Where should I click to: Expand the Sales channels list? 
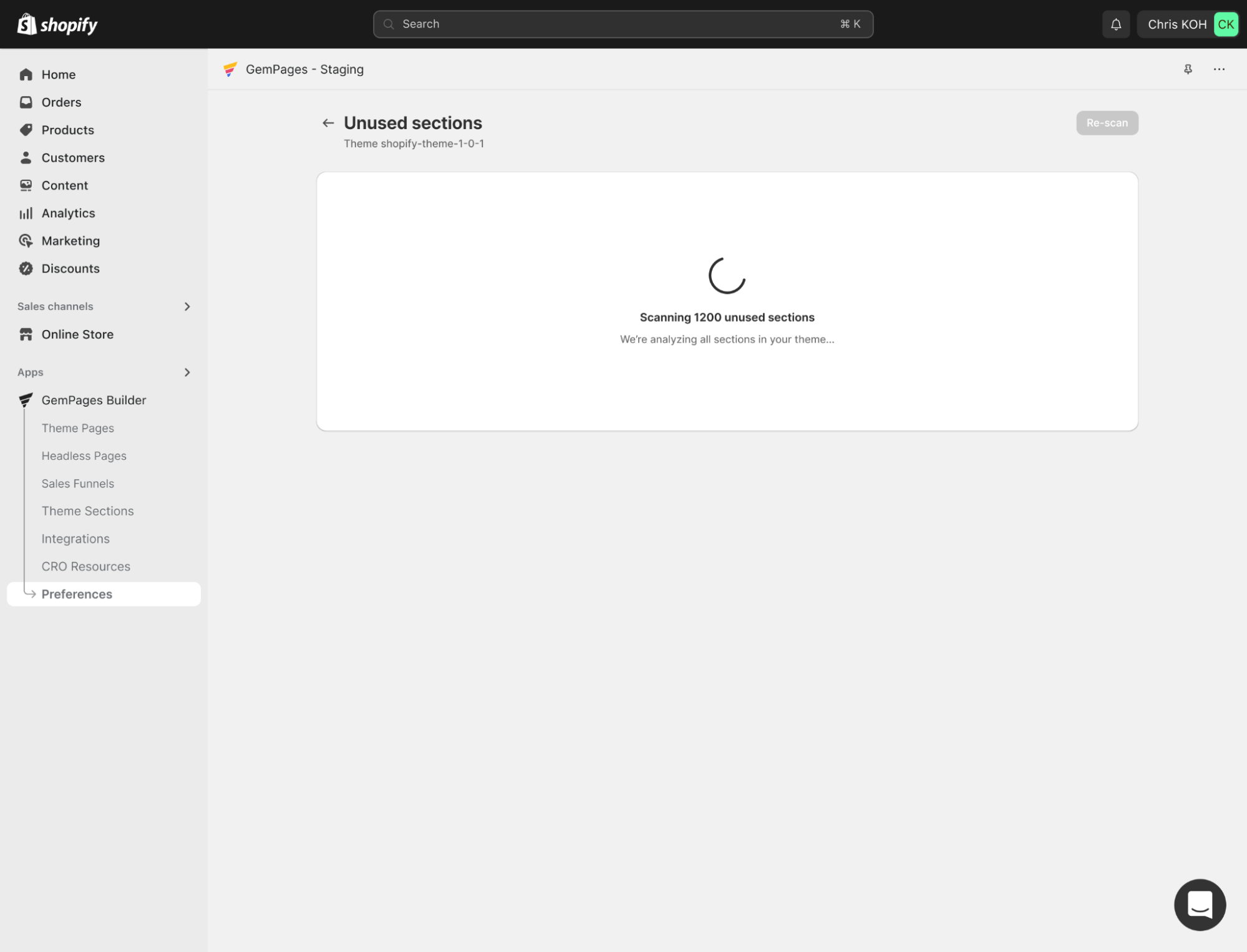click(187, 306)
